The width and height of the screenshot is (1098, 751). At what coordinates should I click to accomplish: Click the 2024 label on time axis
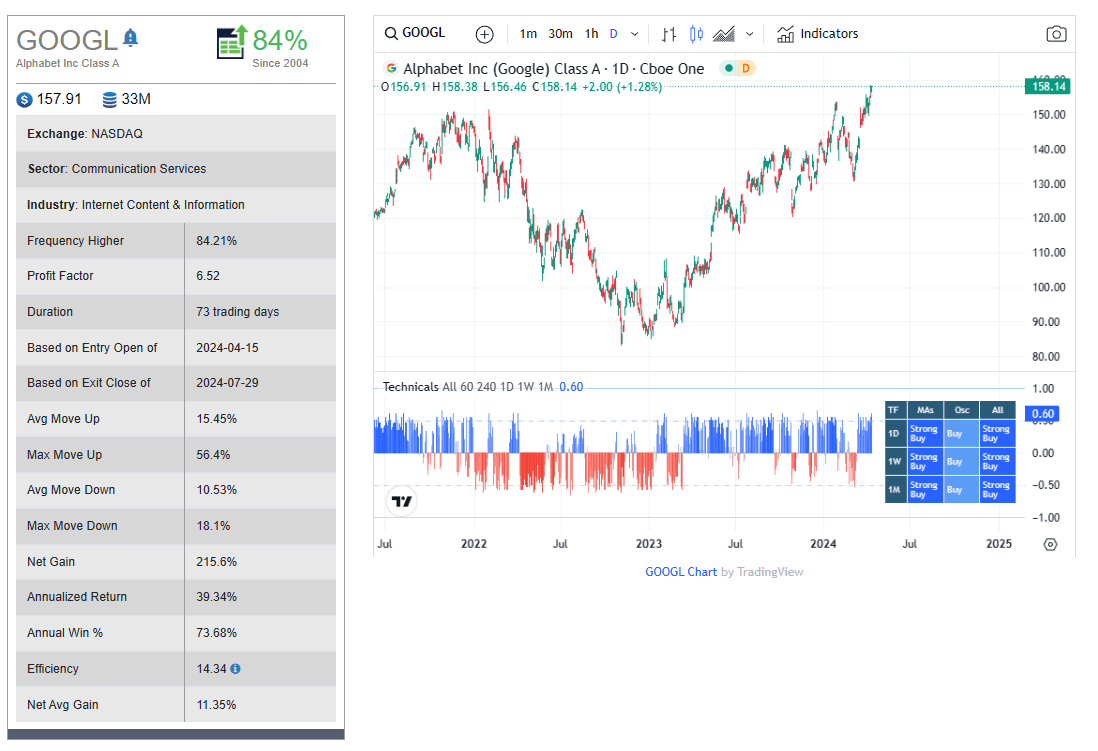coord(823,544)
